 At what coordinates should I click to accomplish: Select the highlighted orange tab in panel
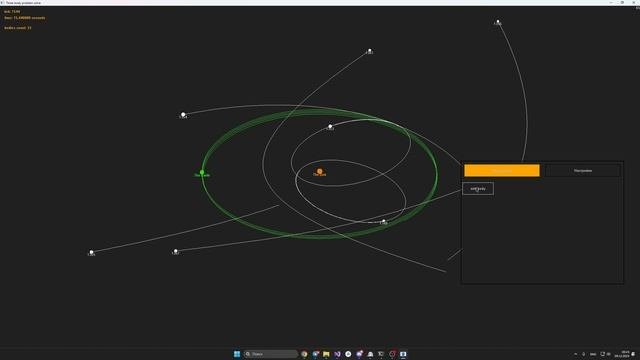[502, 171]
